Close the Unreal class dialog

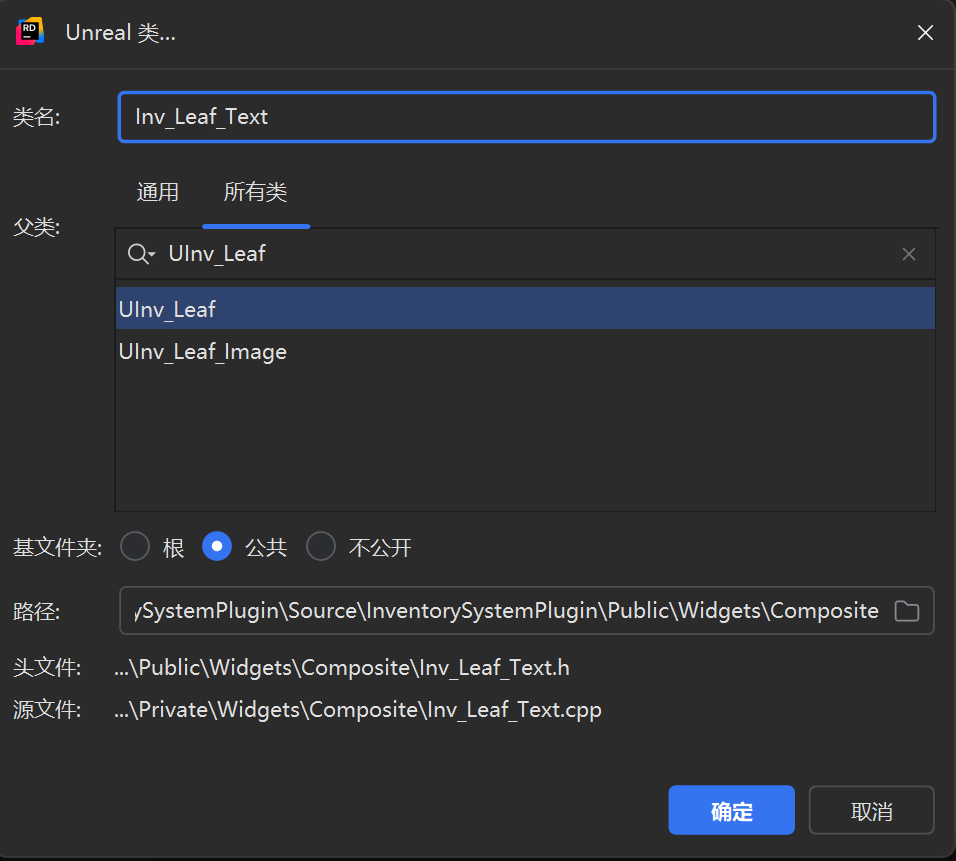925,33
